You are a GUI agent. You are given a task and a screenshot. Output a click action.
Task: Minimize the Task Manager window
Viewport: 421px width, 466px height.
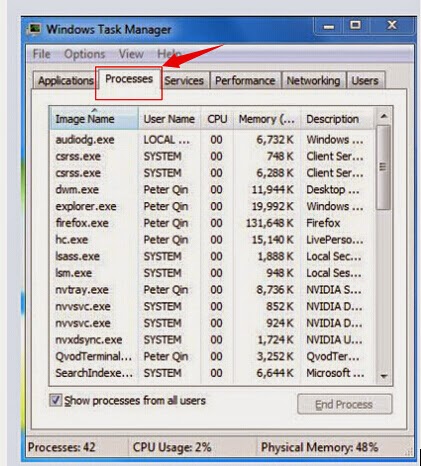pyautogui.click(x=329, y=26)
